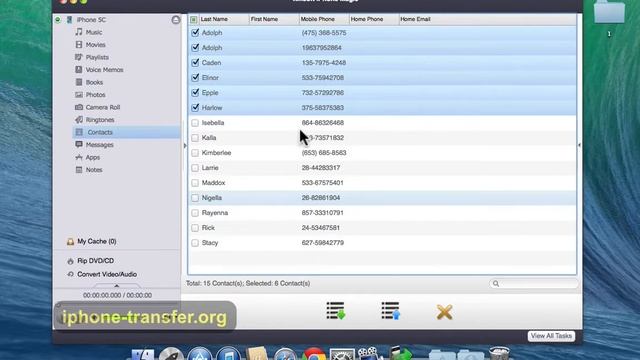The width and height of the screenshot is (640, 360).
Task: Check the Maddox contact checkbox
Action: [x=195, y=183]
